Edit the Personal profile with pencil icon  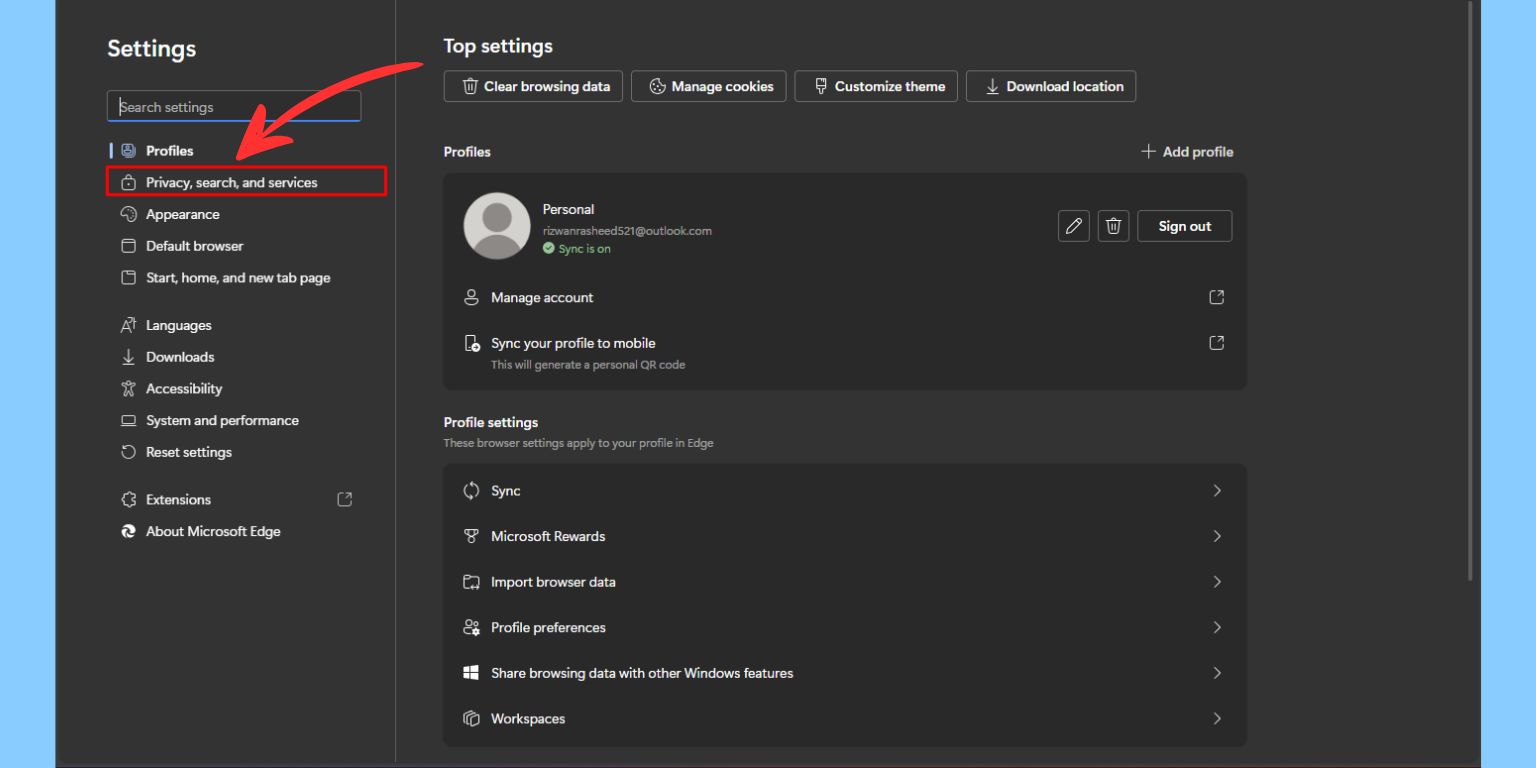(x=1074, y=226)
